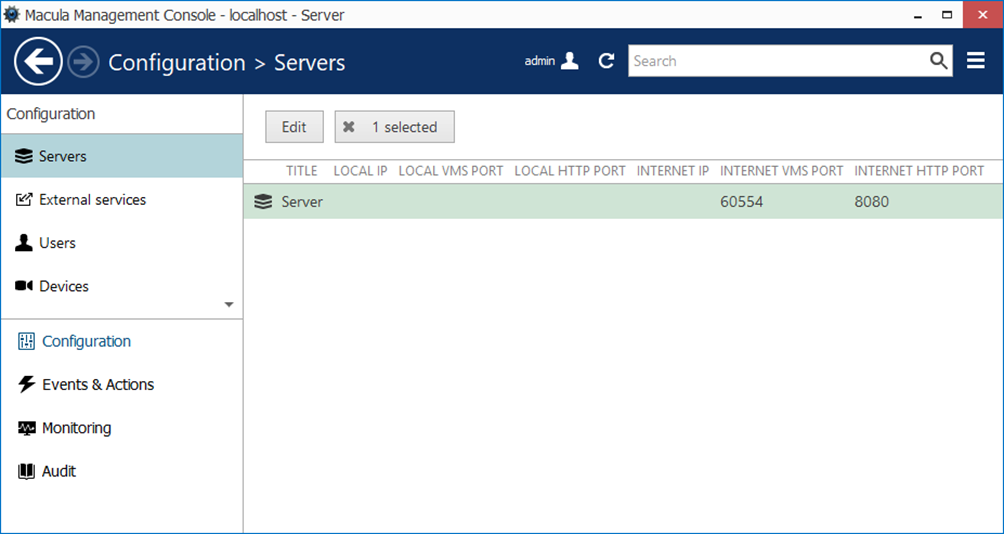Switch to Monitoring section
The height and width of the screenshot is (534, 1004).
coord(76,428)
